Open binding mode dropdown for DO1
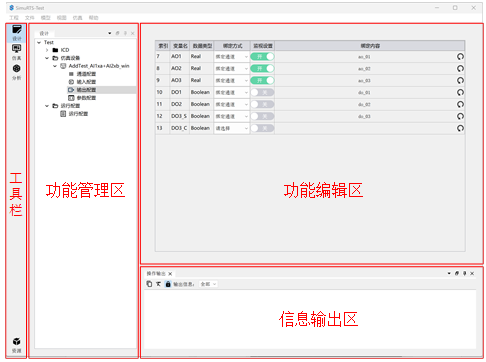The image size is (486, 362). (x=232, y=92)
